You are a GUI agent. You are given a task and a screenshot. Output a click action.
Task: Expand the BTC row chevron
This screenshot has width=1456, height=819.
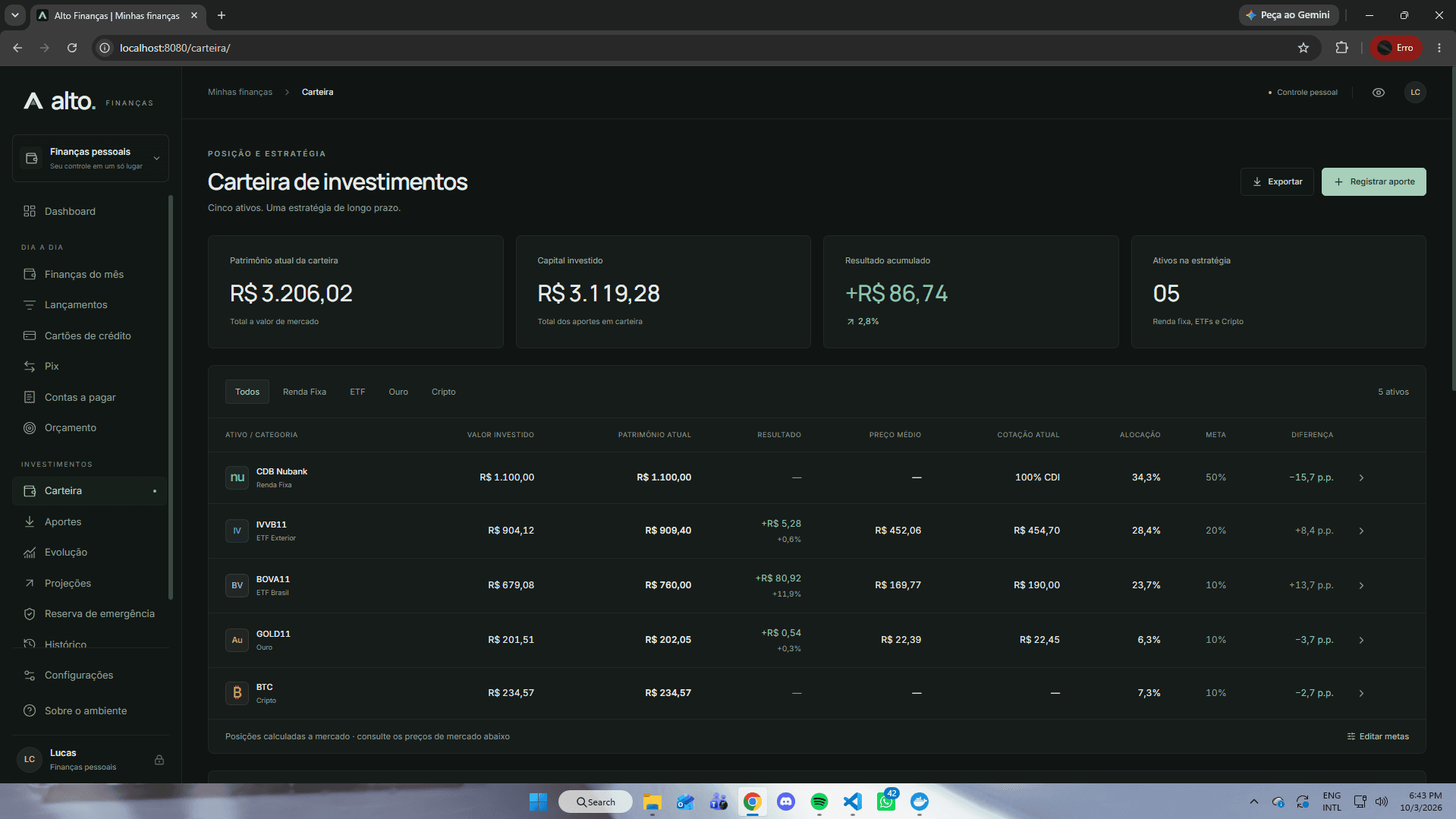[x=1361, y=693]
